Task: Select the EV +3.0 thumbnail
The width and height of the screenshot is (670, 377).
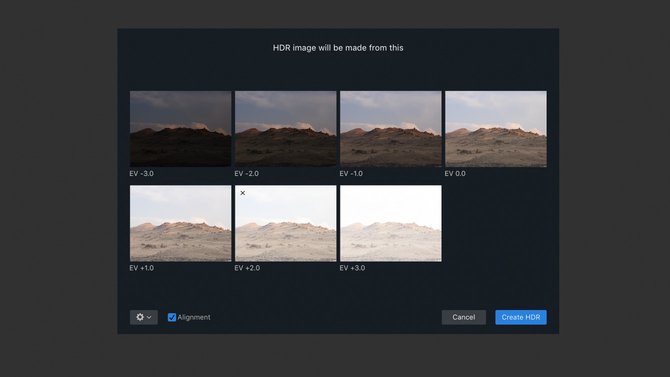Action: [391, 223]
